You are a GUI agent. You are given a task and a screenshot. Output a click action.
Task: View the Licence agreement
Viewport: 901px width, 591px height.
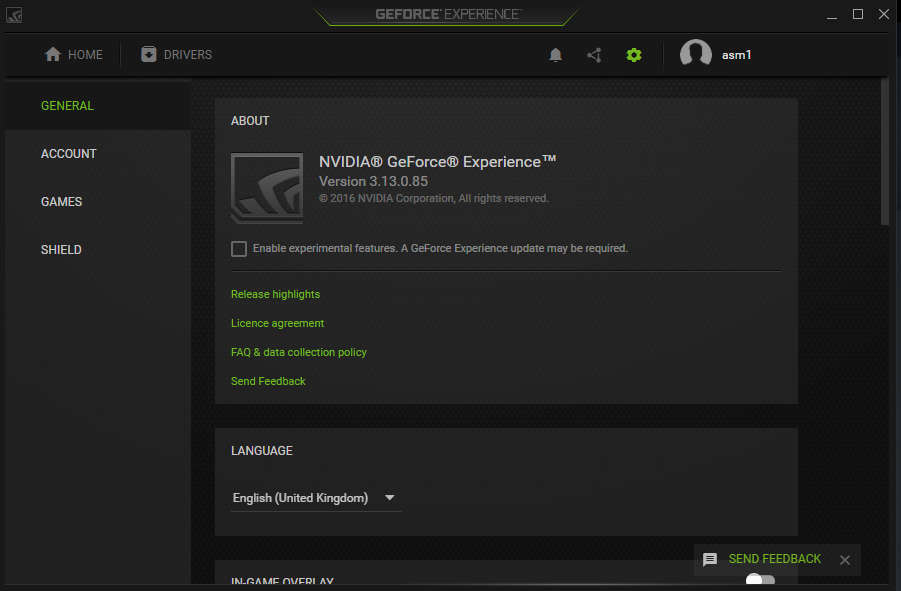pyautogui.click(x=278, y=323)
